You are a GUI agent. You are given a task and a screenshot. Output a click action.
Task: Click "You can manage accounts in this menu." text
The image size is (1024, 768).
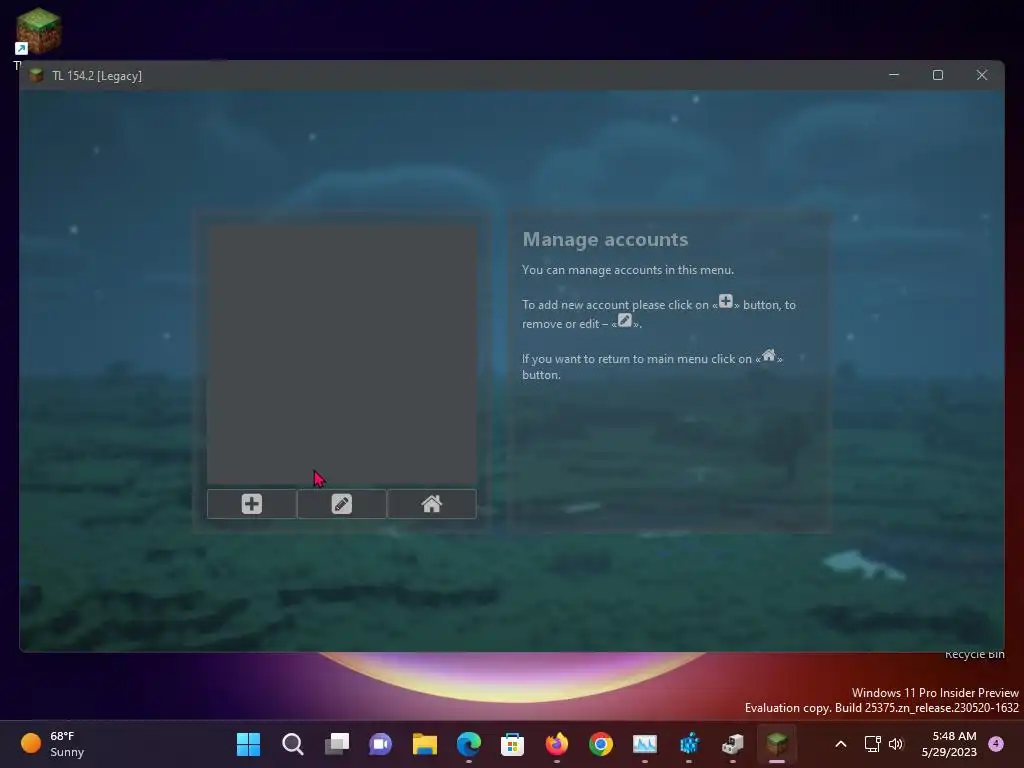pos(628,270)
